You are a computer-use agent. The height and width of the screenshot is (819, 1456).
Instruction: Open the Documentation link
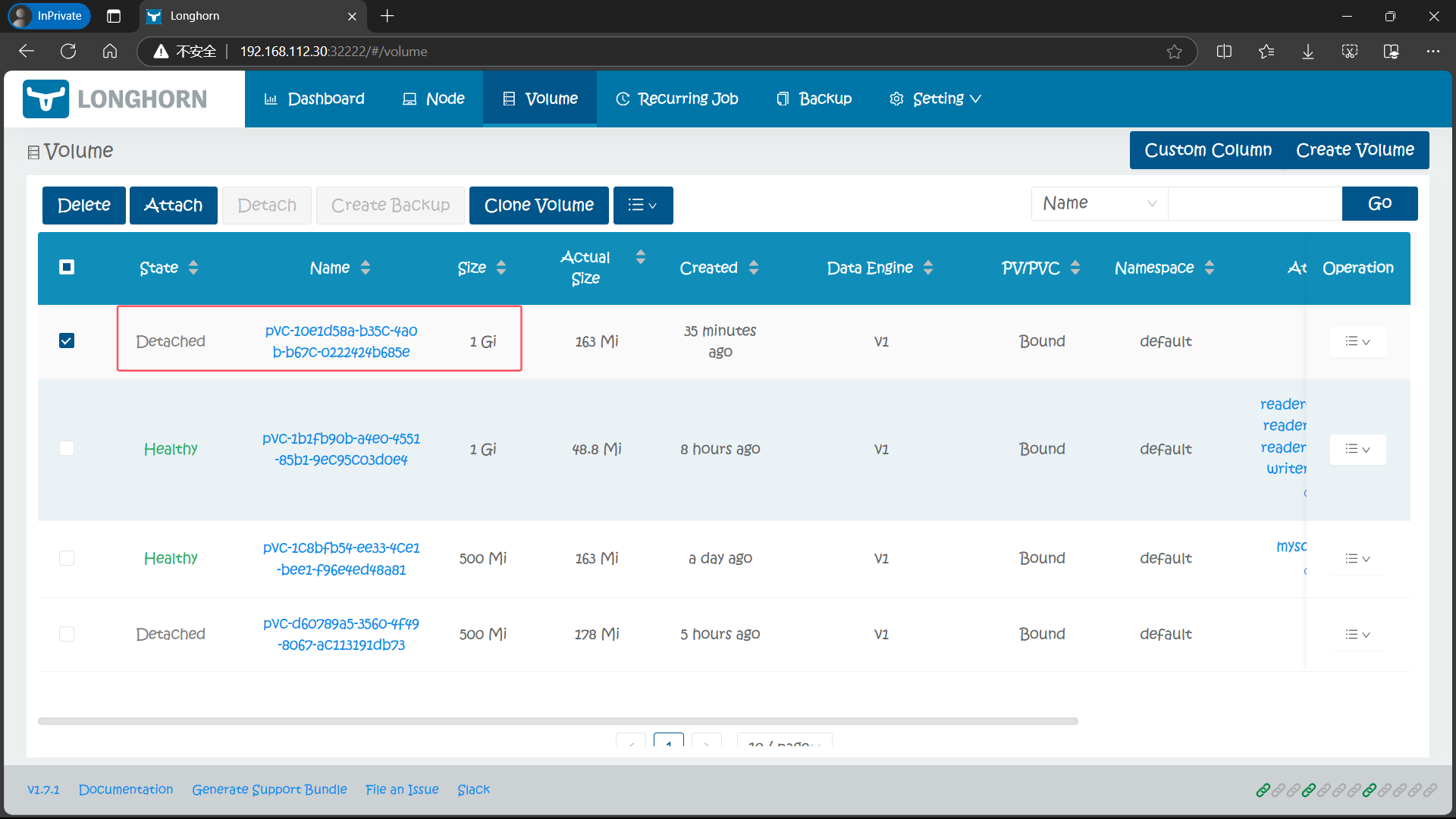[x=126, y=789]
